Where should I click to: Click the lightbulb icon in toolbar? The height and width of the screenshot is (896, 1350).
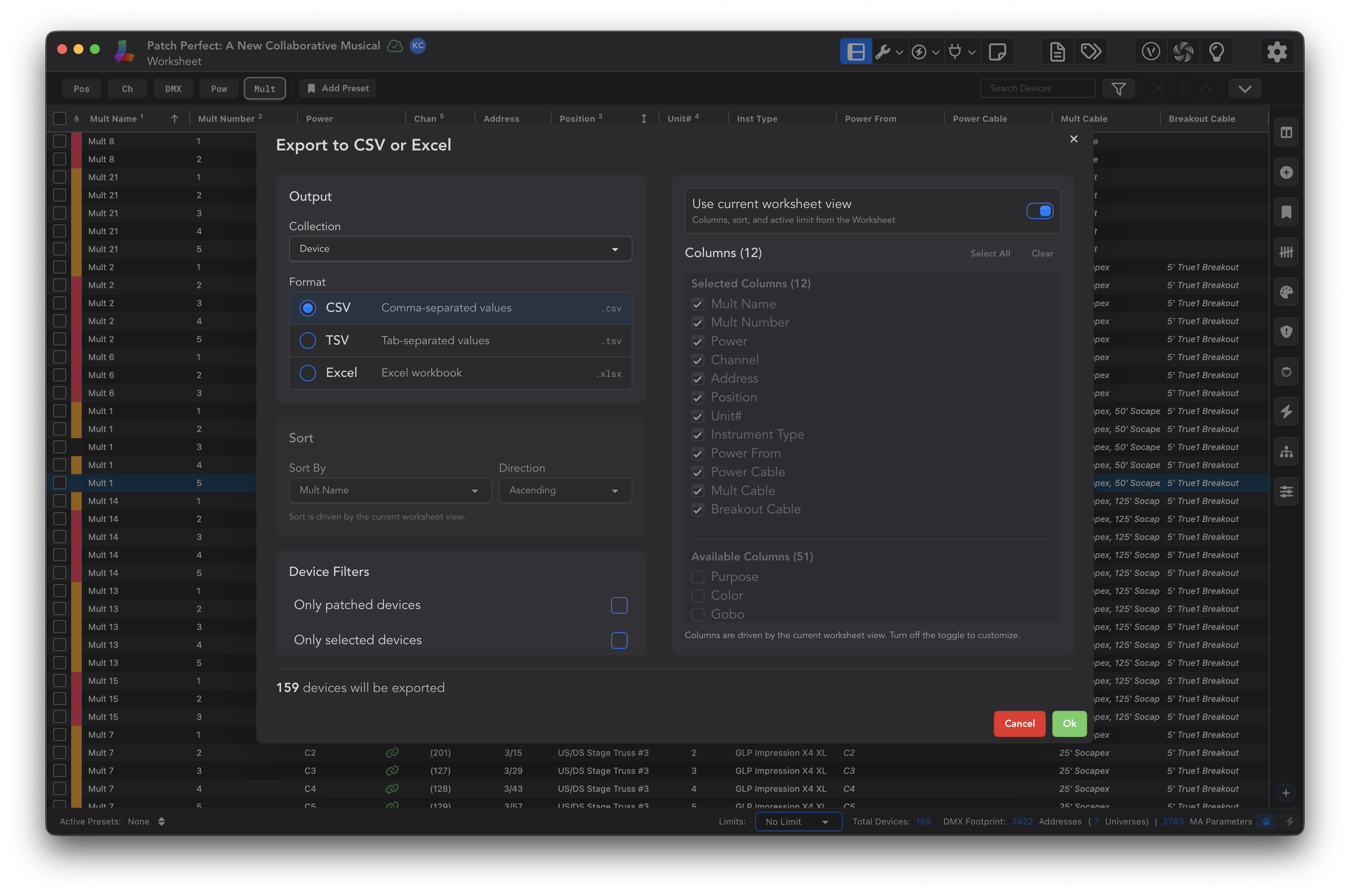(x=1217, y=52)
